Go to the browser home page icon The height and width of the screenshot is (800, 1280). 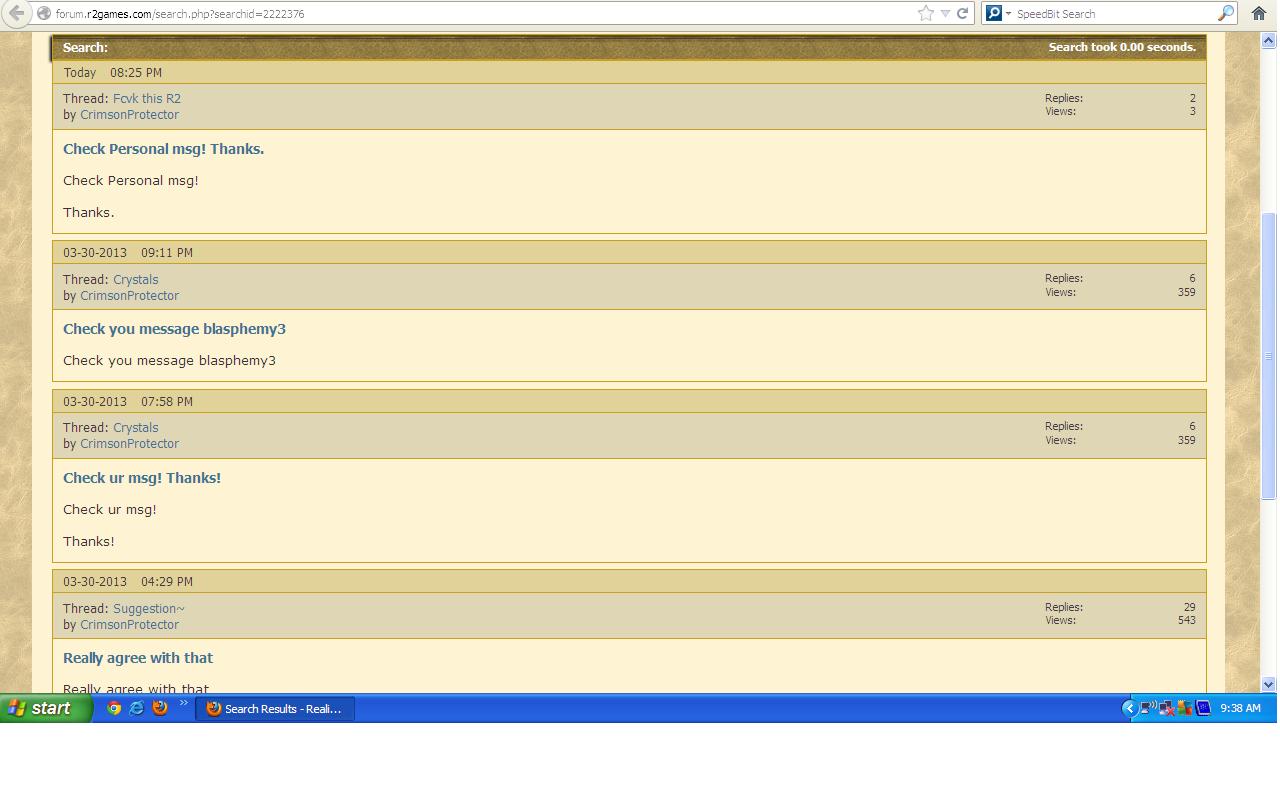click(1259, 13)
